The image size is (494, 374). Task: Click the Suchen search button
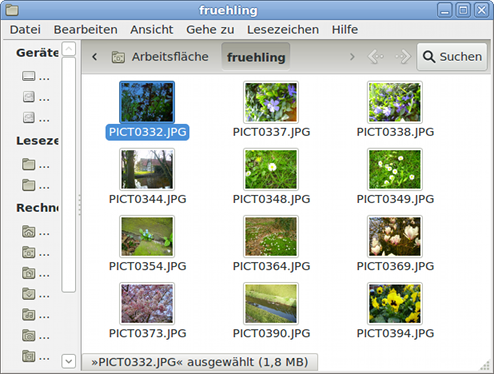coord(452,57)
